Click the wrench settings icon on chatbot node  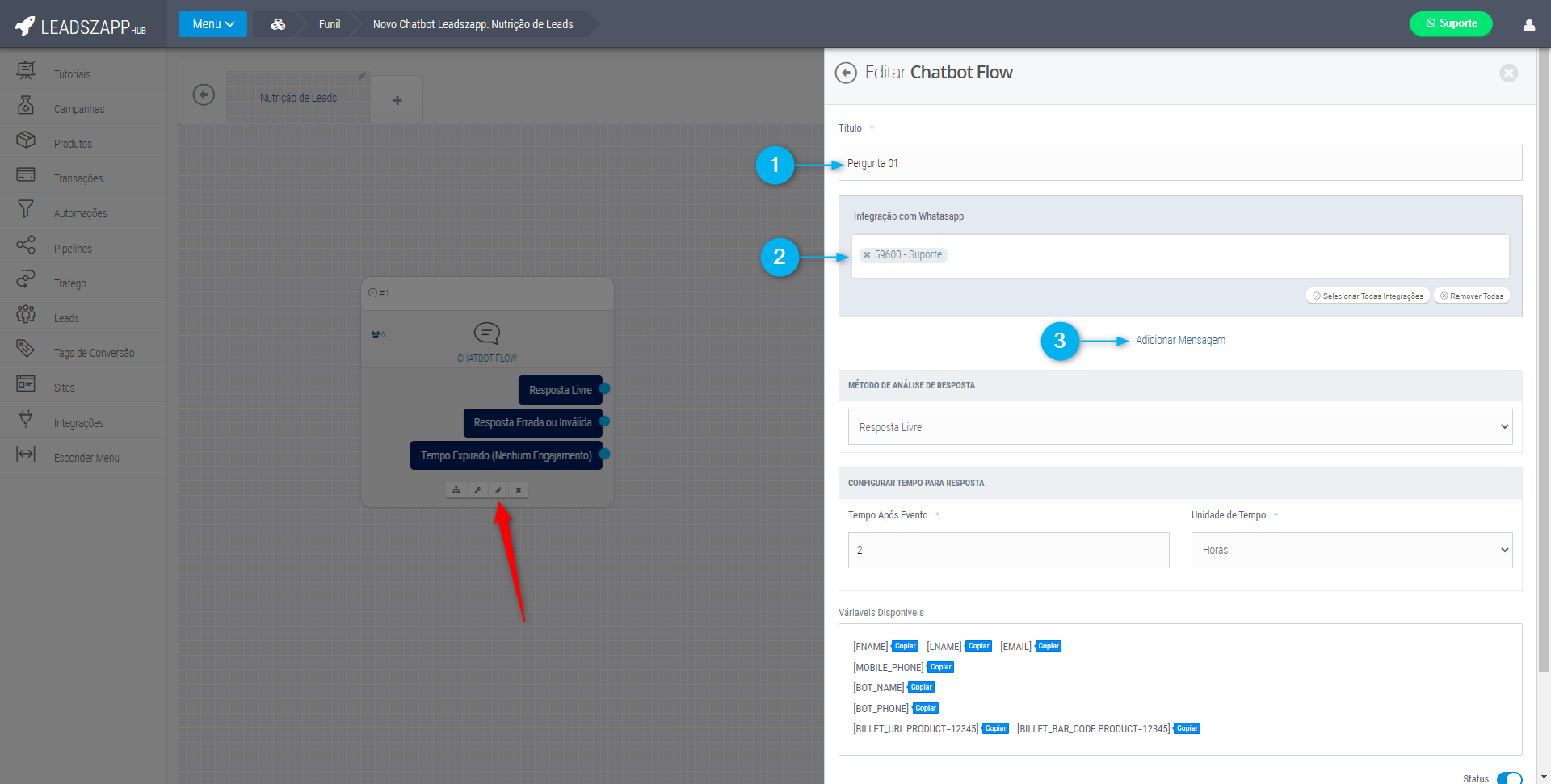pyautogui.click(x=477, y=490)
